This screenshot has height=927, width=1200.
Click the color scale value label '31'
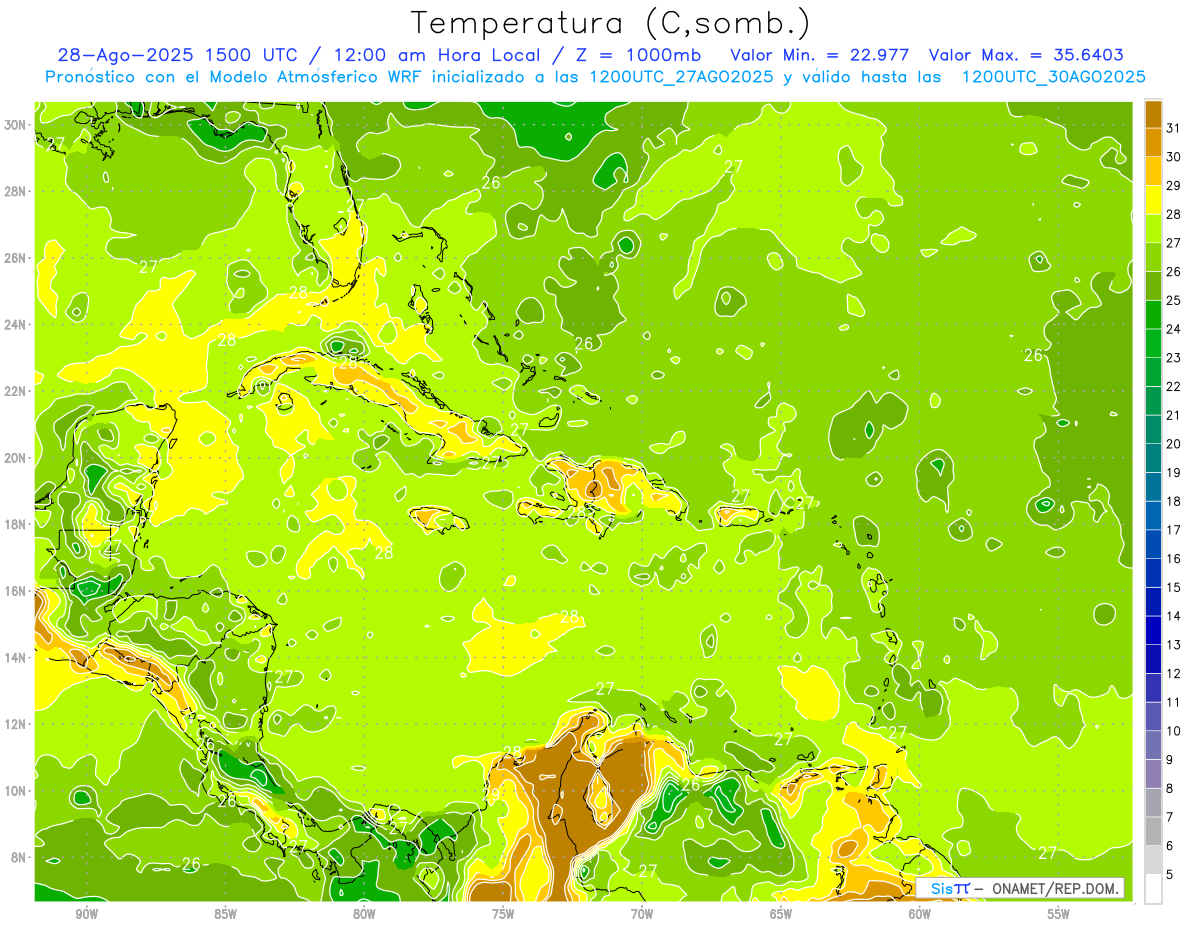point(1174,128)
